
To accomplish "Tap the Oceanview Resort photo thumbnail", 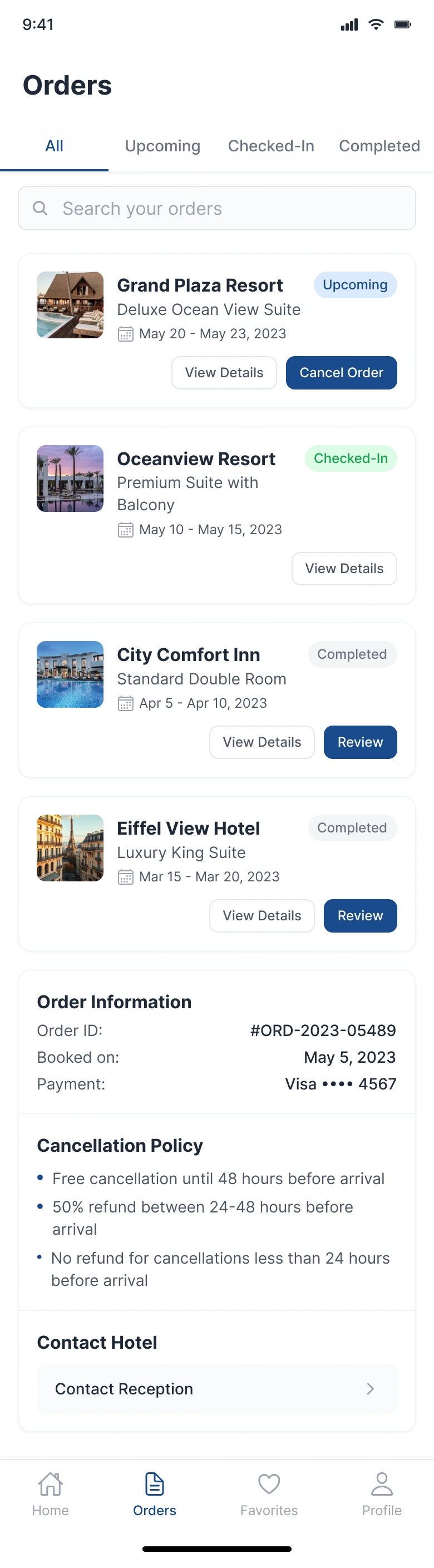I will pos(70,479).
